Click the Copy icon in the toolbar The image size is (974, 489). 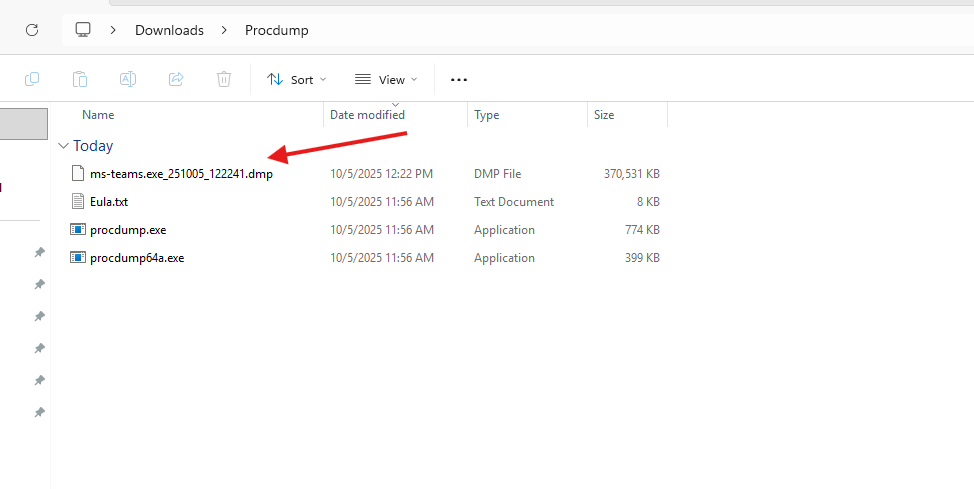(x=32, y=79)
